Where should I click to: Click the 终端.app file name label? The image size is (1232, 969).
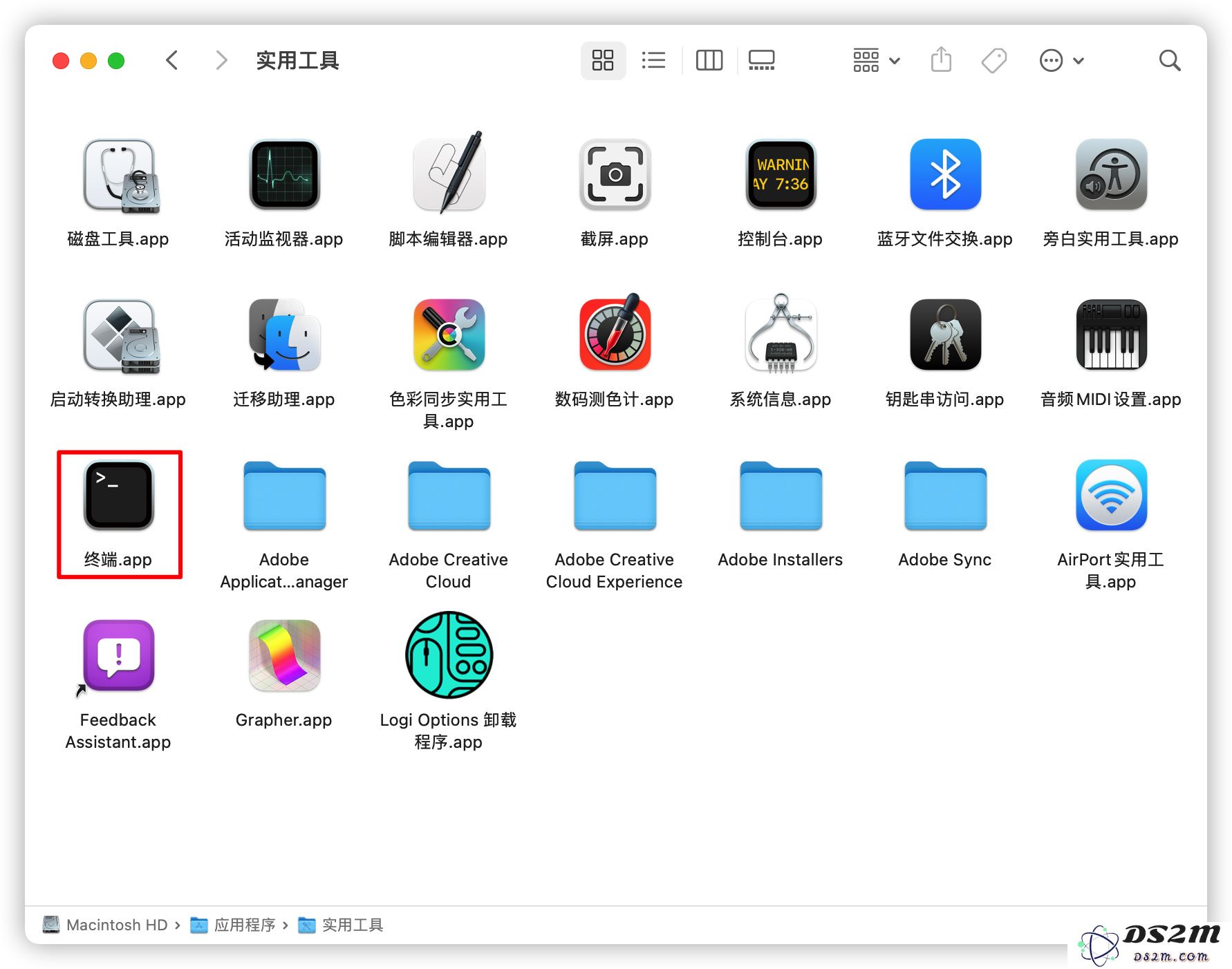(118, 560)
